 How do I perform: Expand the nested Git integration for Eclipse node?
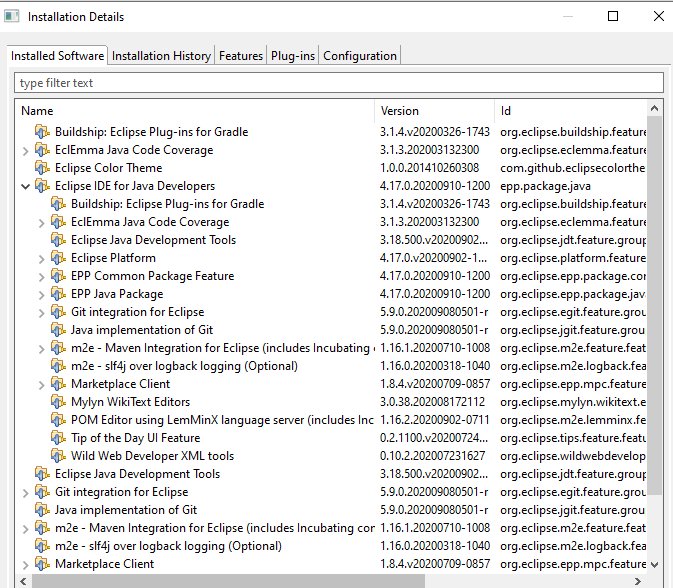42,313
